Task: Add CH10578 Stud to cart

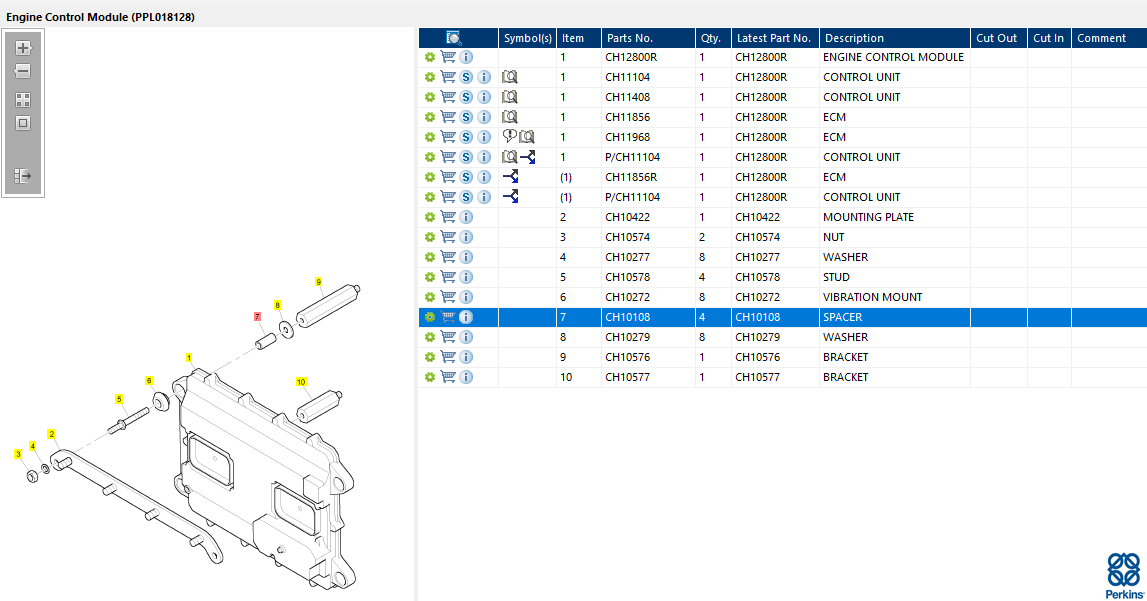Action: (448, 277)
